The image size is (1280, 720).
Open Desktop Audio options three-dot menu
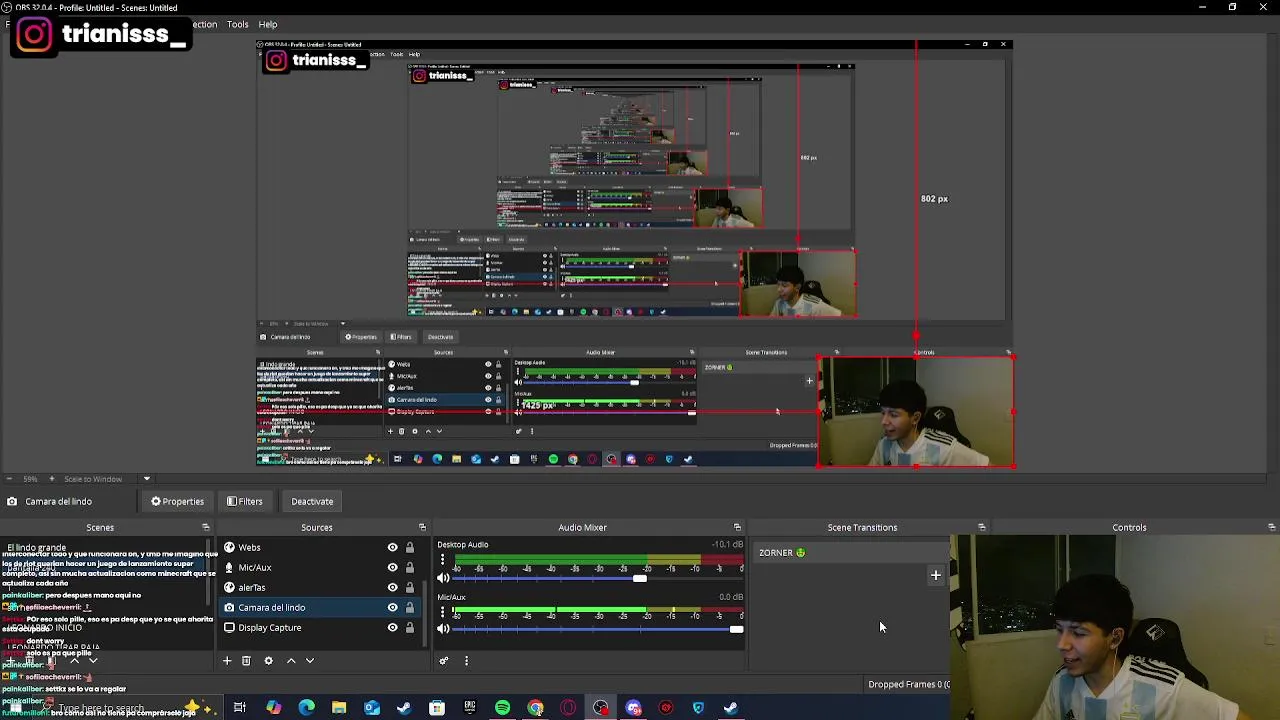[x=442, y=560]
